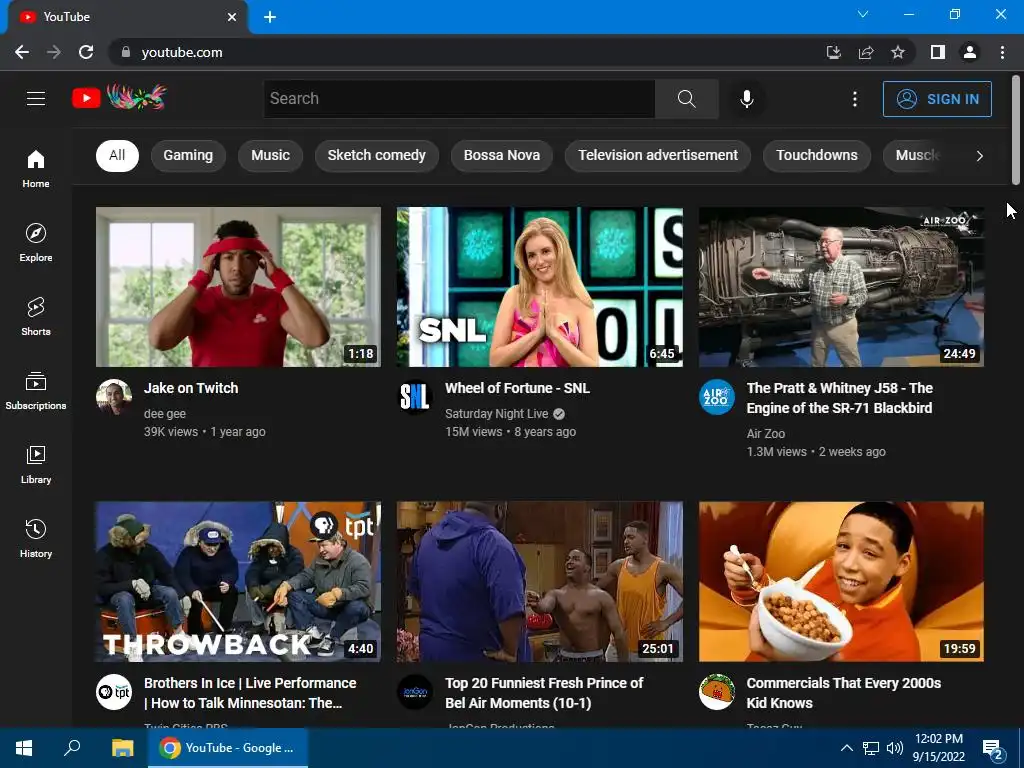Click the dee gee channel avatar

[x=114, y=396]
